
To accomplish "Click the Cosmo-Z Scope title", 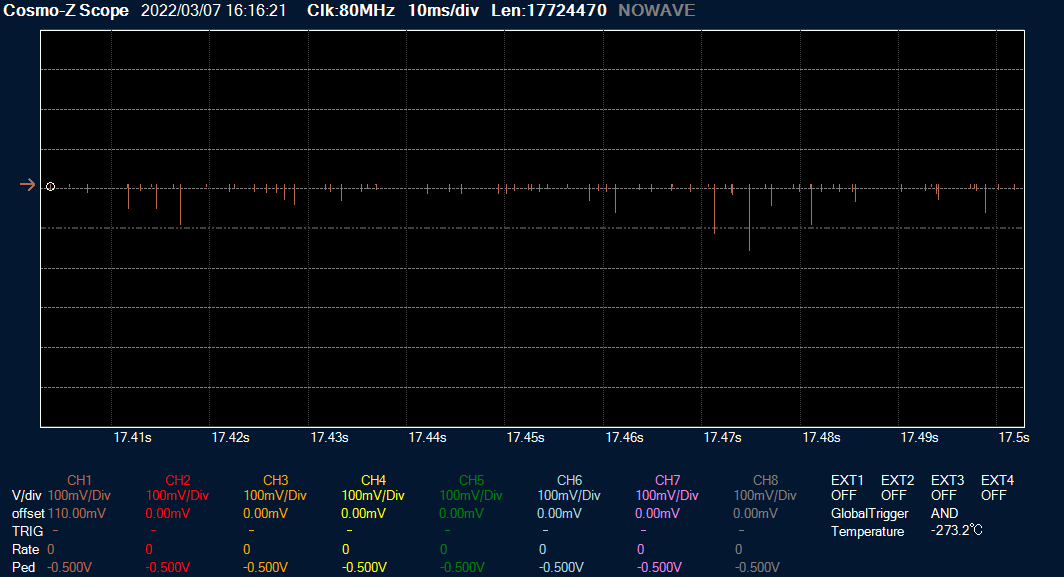I will pos(66,11).
